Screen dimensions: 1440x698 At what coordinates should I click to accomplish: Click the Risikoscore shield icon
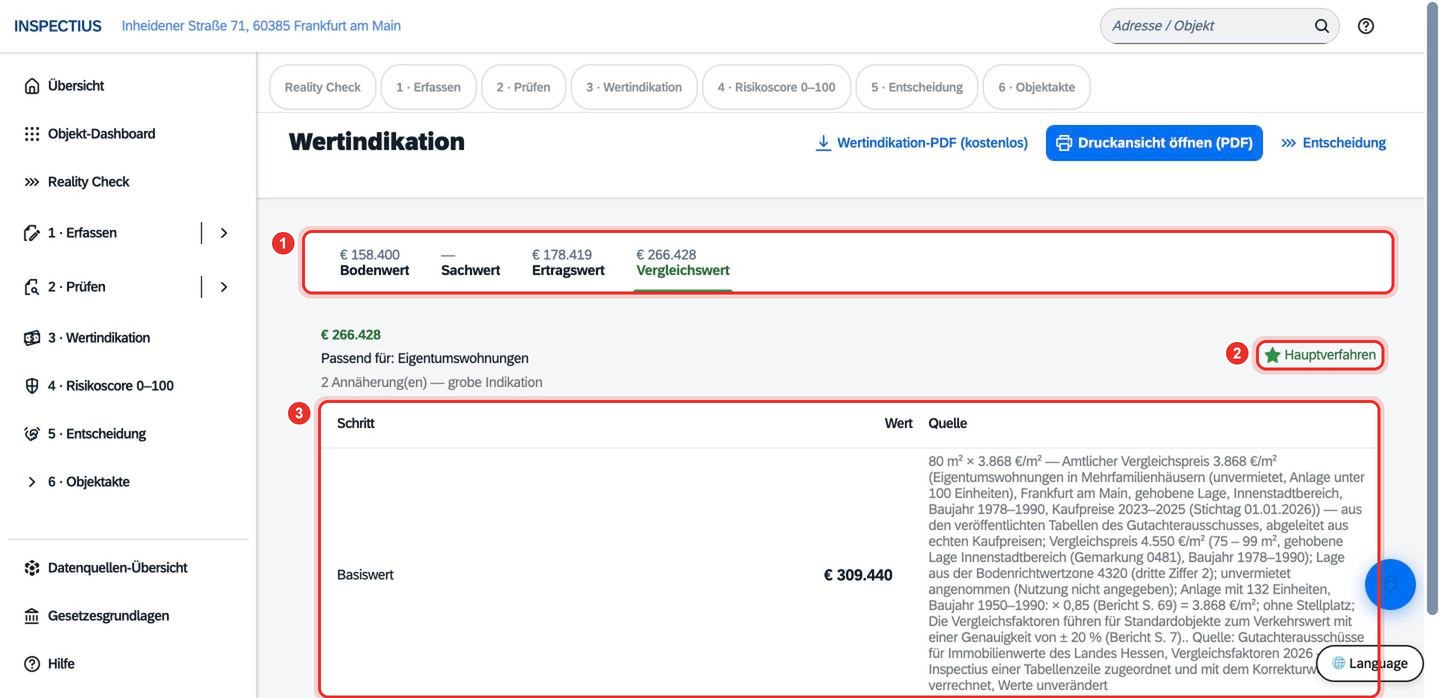[32, 386]
